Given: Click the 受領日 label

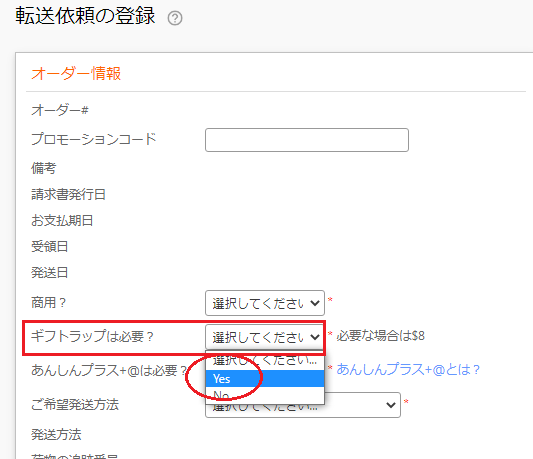Looking at the screenshot, I should (x=50, y=246).
